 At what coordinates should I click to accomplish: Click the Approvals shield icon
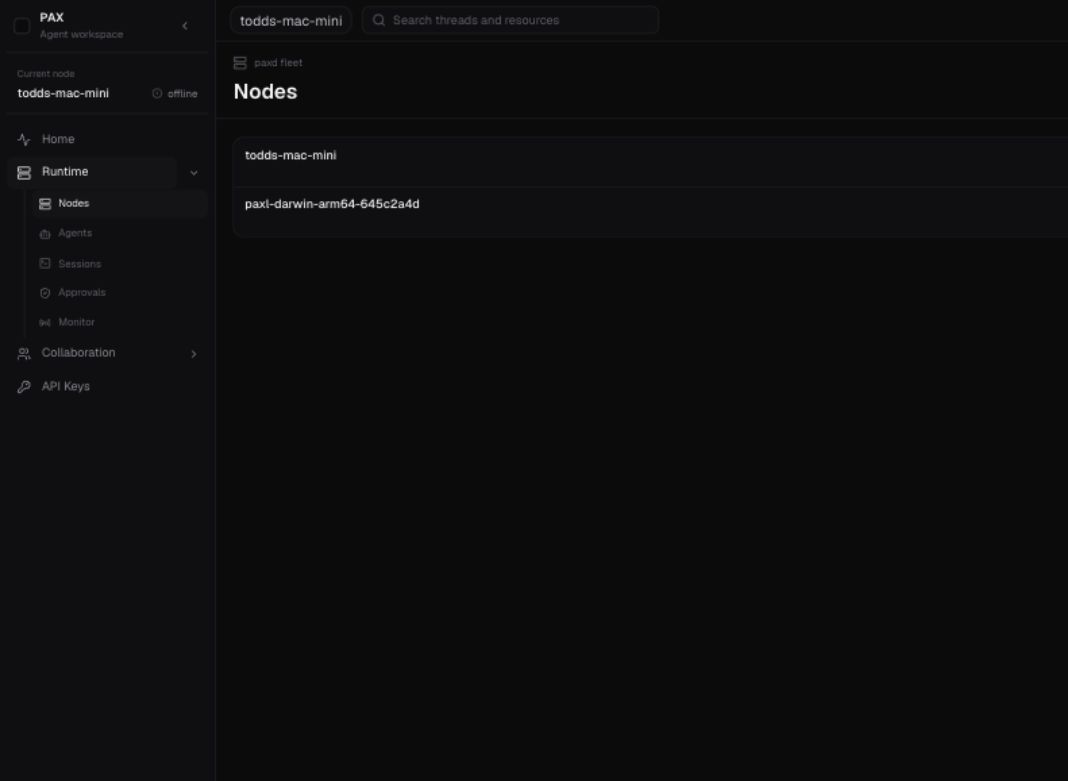click(x=45, y=293)
